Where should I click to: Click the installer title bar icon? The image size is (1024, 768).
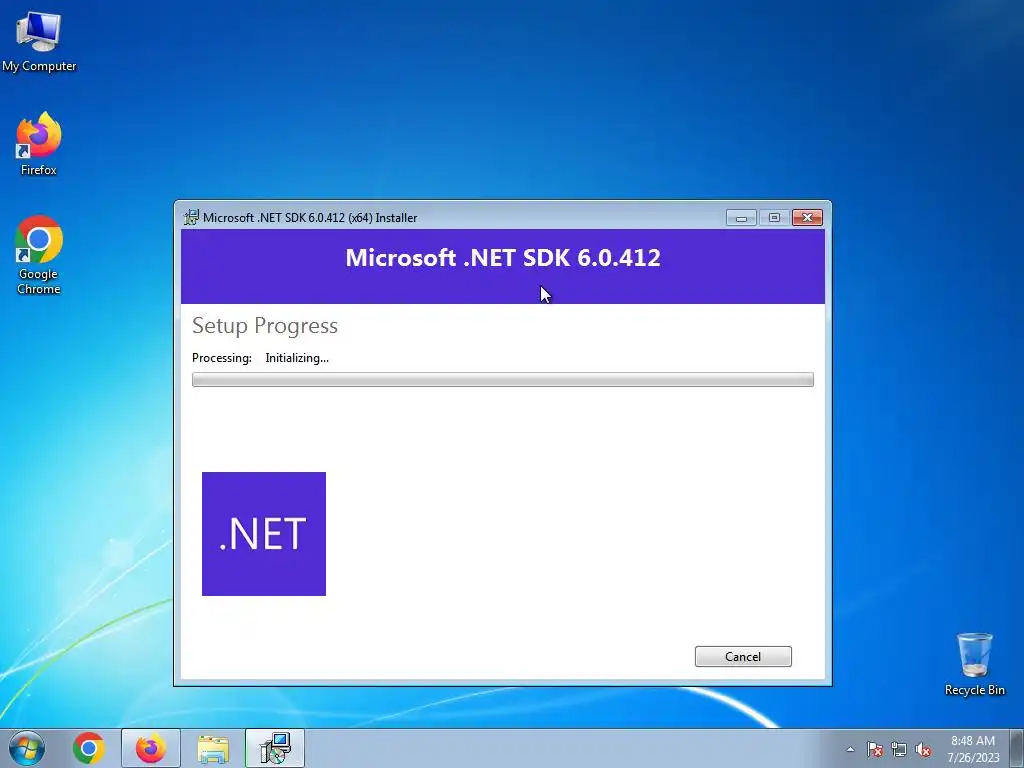[x=191, y=217]
